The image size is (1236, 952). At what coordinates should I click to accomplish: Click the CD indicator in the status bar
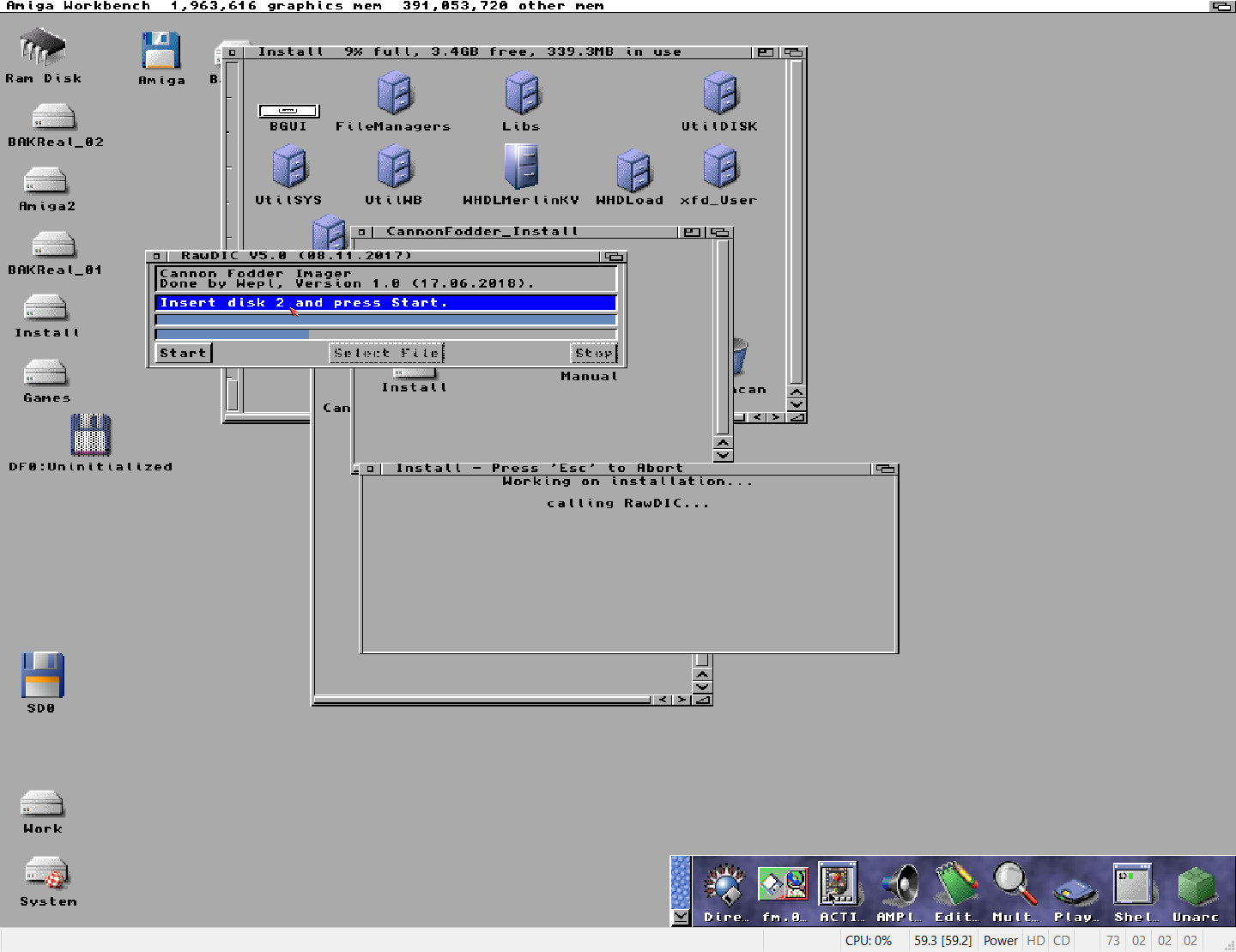click(x=1062, y=940)
